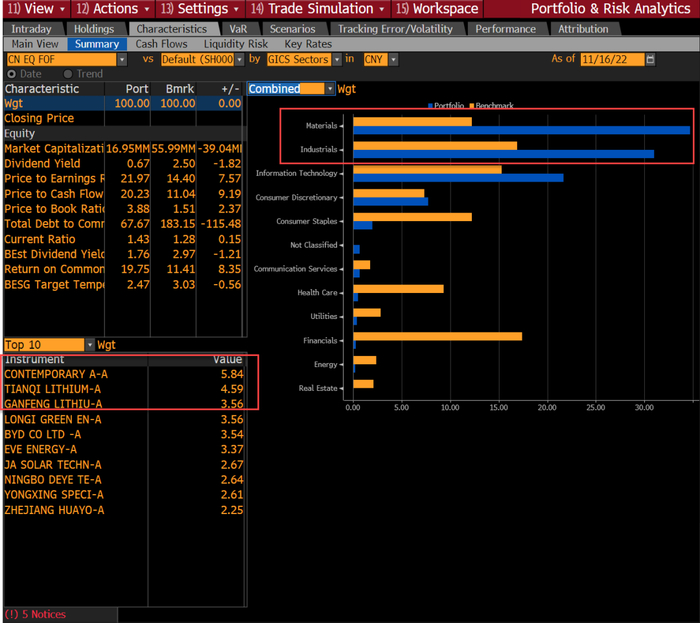This screenshot has width=700, height=623.
Task: Expand the Combined chart type dropdown
Action: click(x=330, y=89)
